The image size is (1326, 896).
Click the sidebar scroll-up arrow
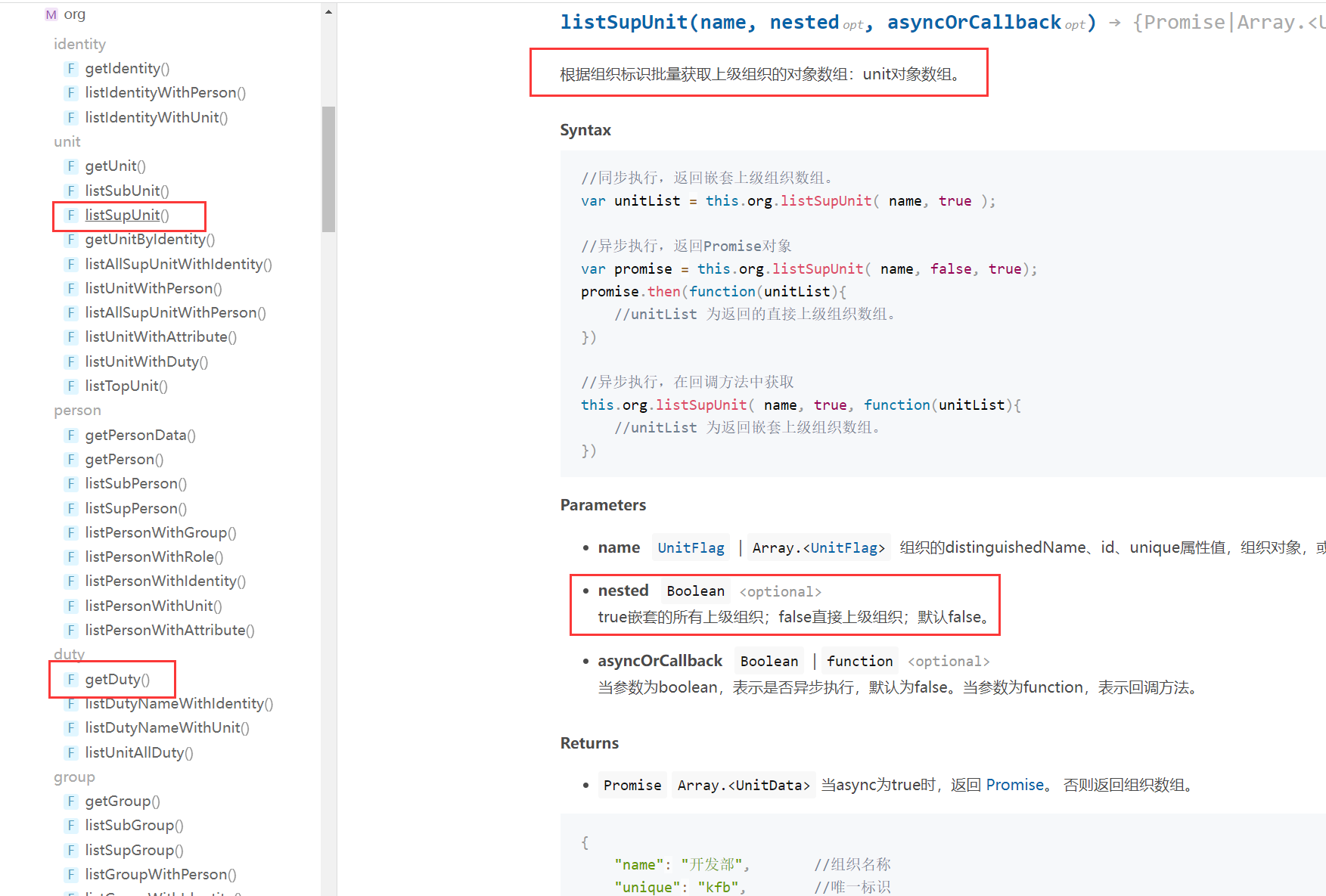[x=328, y=12]
